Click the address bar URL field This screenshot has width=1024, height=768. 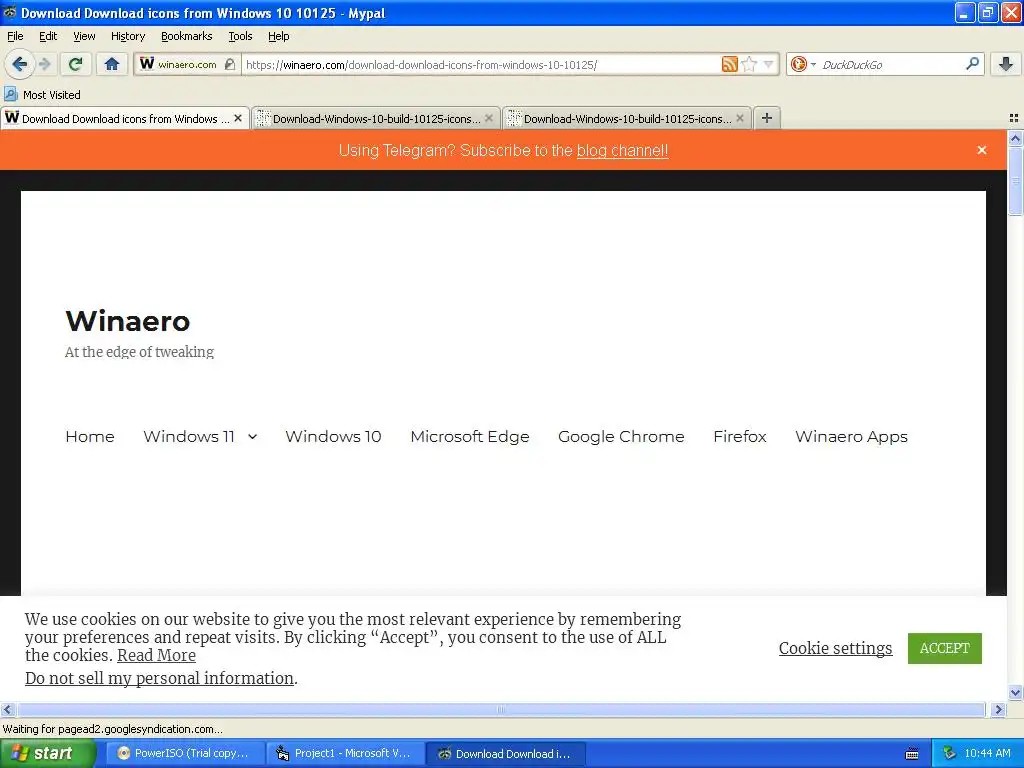tap(480, 65)
